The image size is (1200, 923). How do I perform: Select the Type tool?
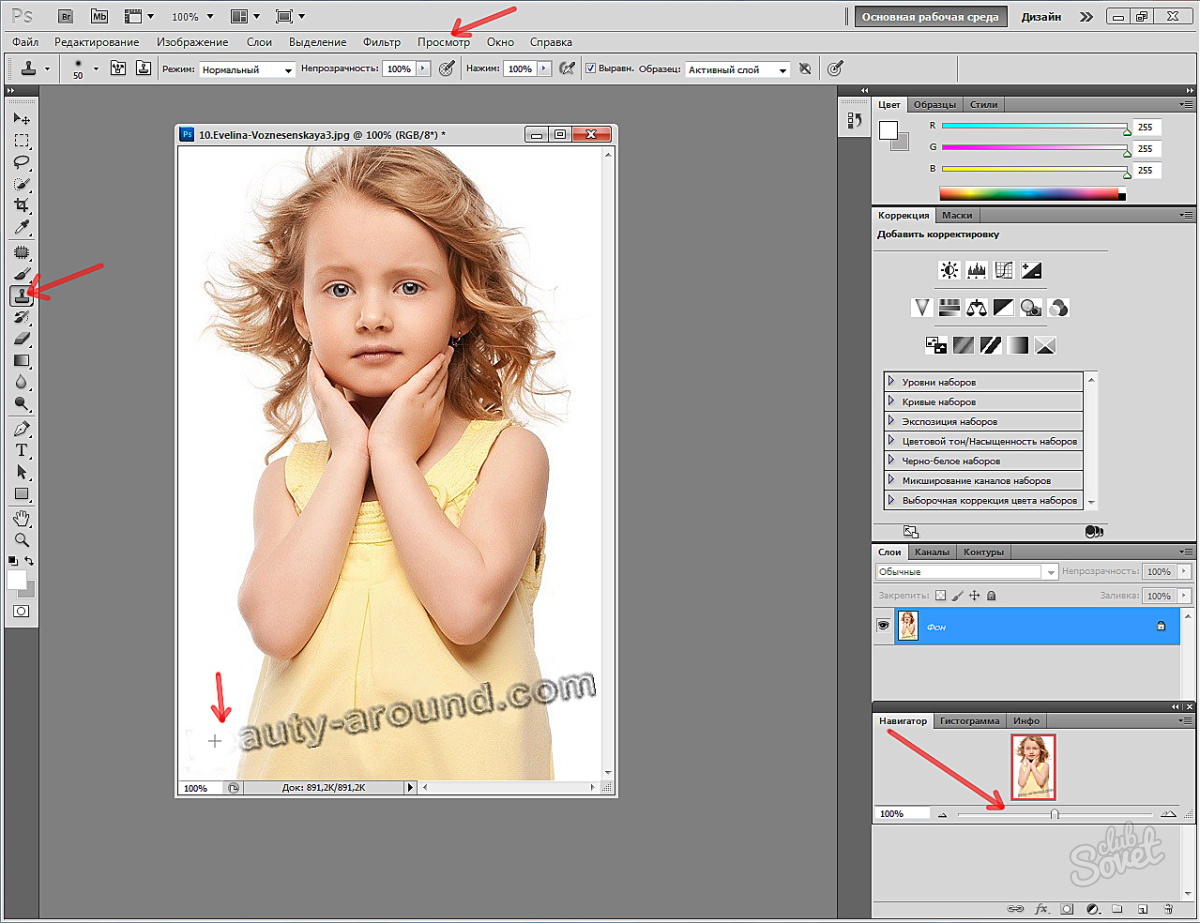tap(21, 451)
